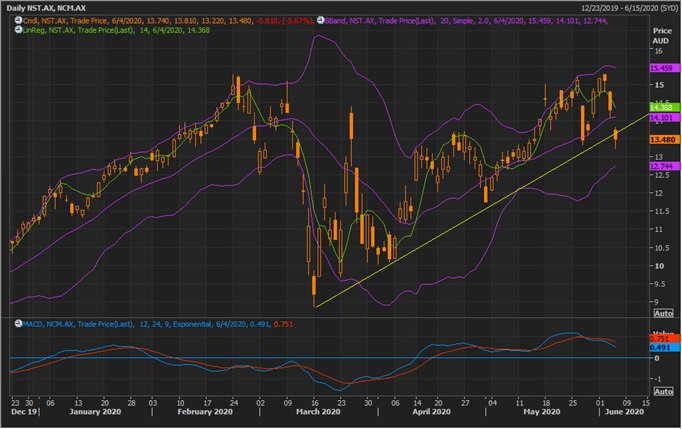
Task: Click the February 2020 month label
Action: (x=205, y=412)
